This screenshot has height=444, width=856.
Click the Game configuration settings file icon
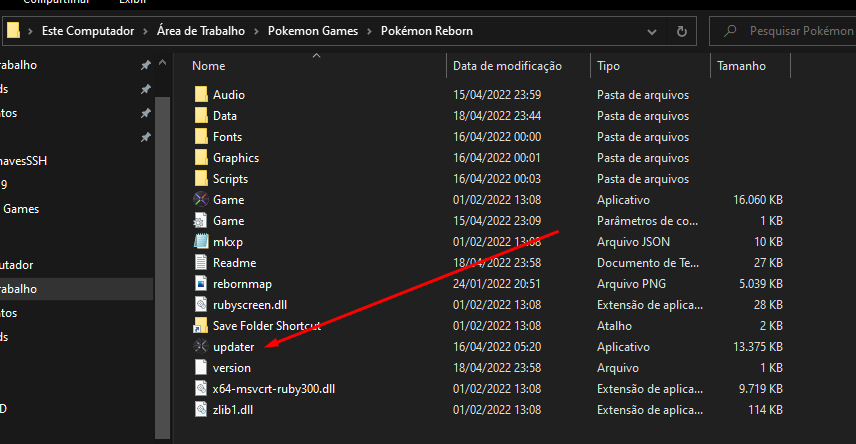click(201, 221)
